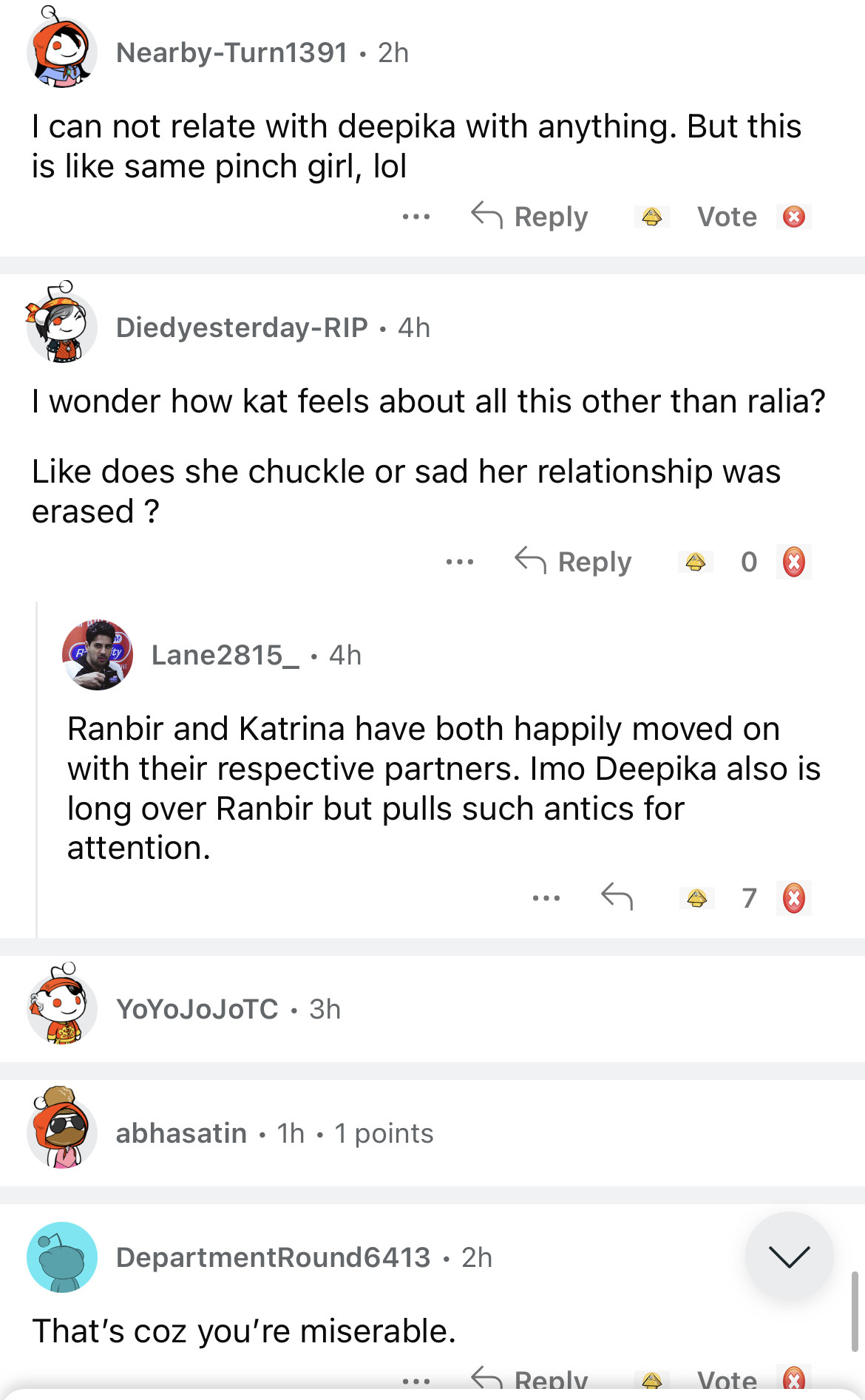
Task: Click reply arrow on Lane2815_'s comment
Action: [x=617, y=897]
